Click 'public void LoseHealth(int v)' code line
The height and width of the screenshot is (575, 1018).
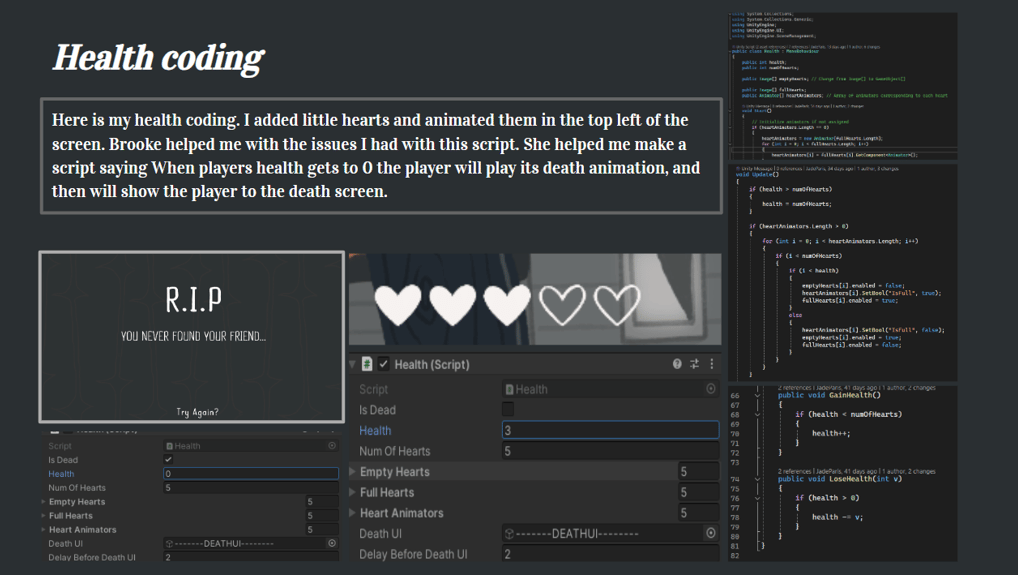pos(842,479)
